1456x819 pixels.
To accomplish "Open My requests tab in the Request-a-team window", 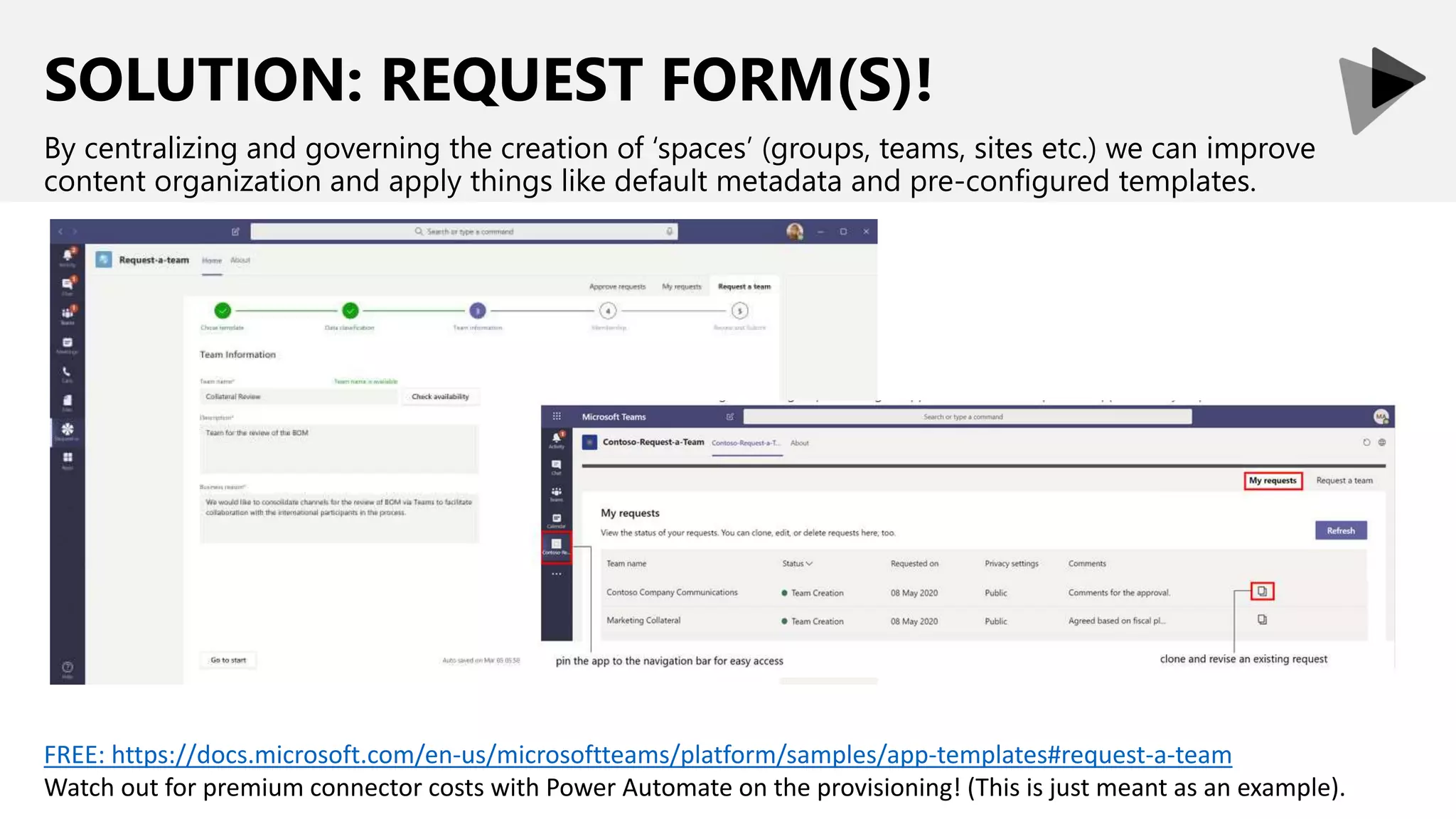I will coord(681,287).
